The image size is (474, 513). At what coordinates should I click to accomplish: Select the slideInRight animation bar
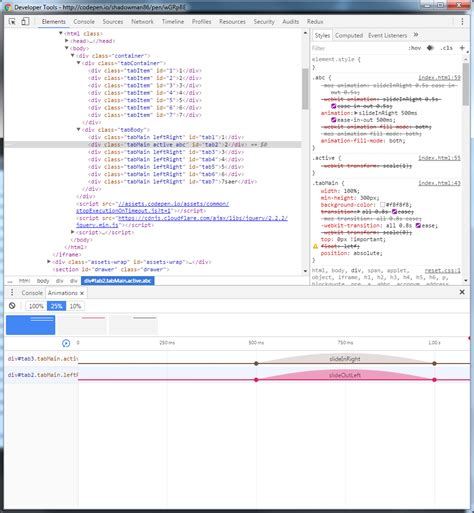[345, 359]
